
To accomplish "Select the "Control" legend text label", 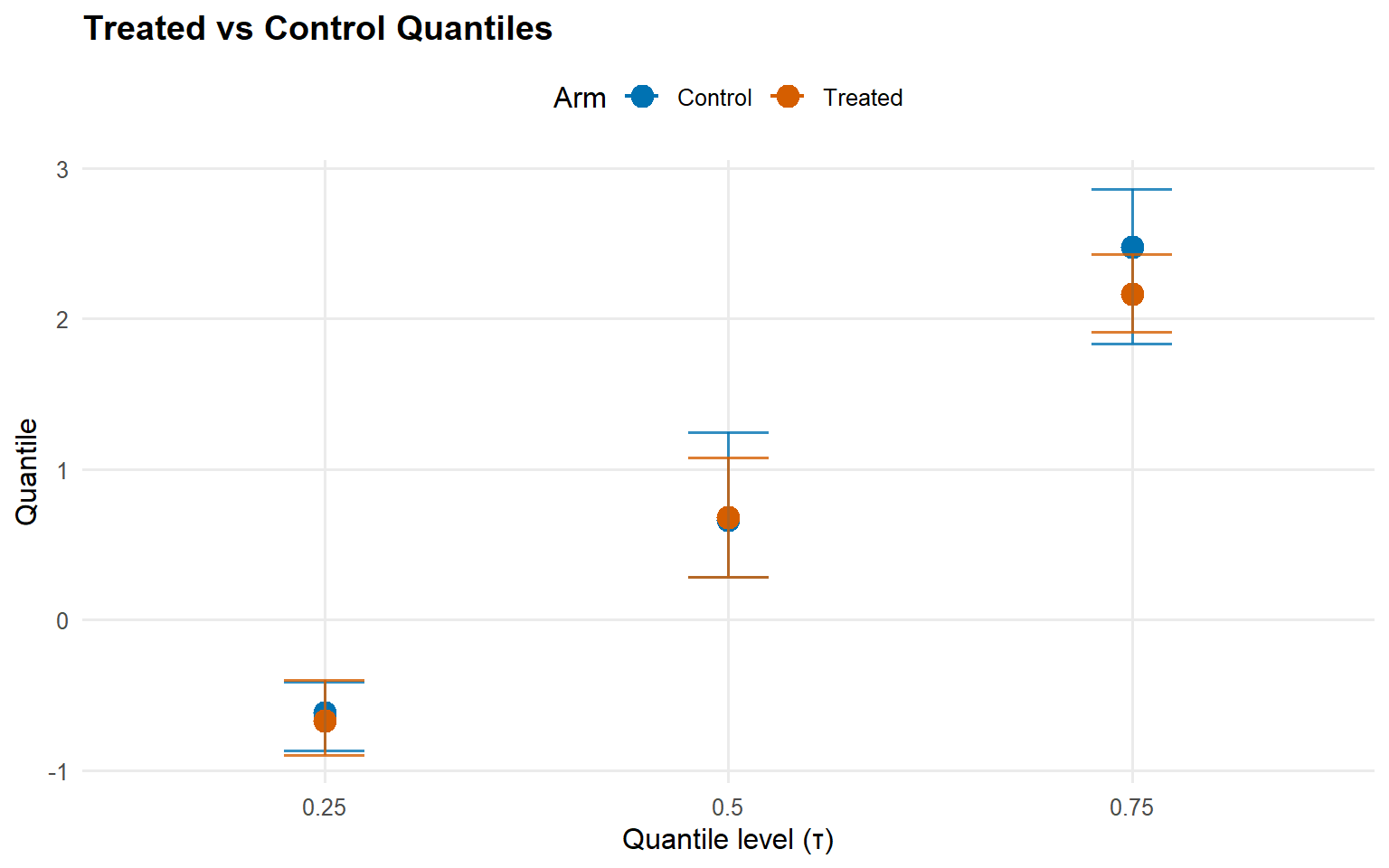I will pyautogui.click(x=714, y=98).
